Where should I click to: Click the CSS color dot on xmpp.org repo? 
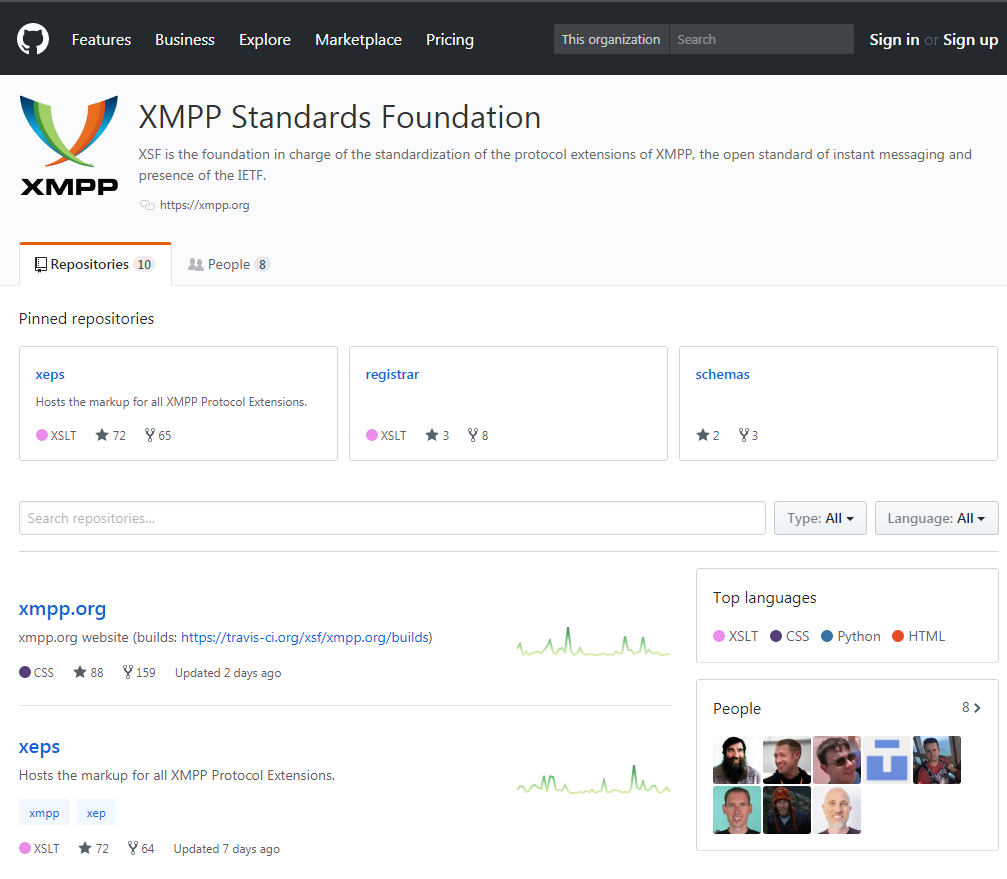coord(25,672)
